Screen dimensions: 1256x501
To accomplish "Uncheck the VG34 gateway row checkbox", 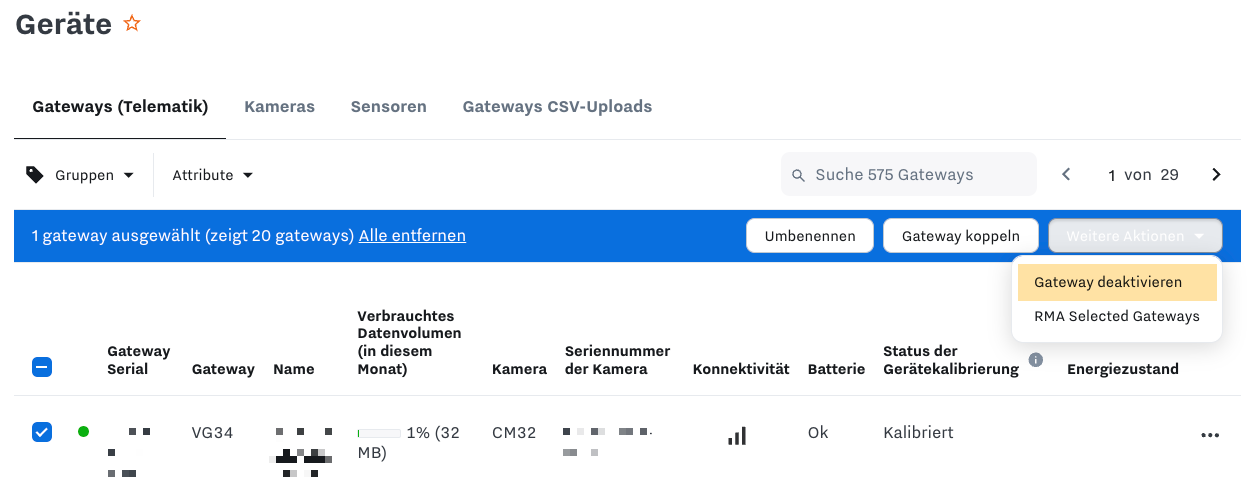I will [42, 432].
